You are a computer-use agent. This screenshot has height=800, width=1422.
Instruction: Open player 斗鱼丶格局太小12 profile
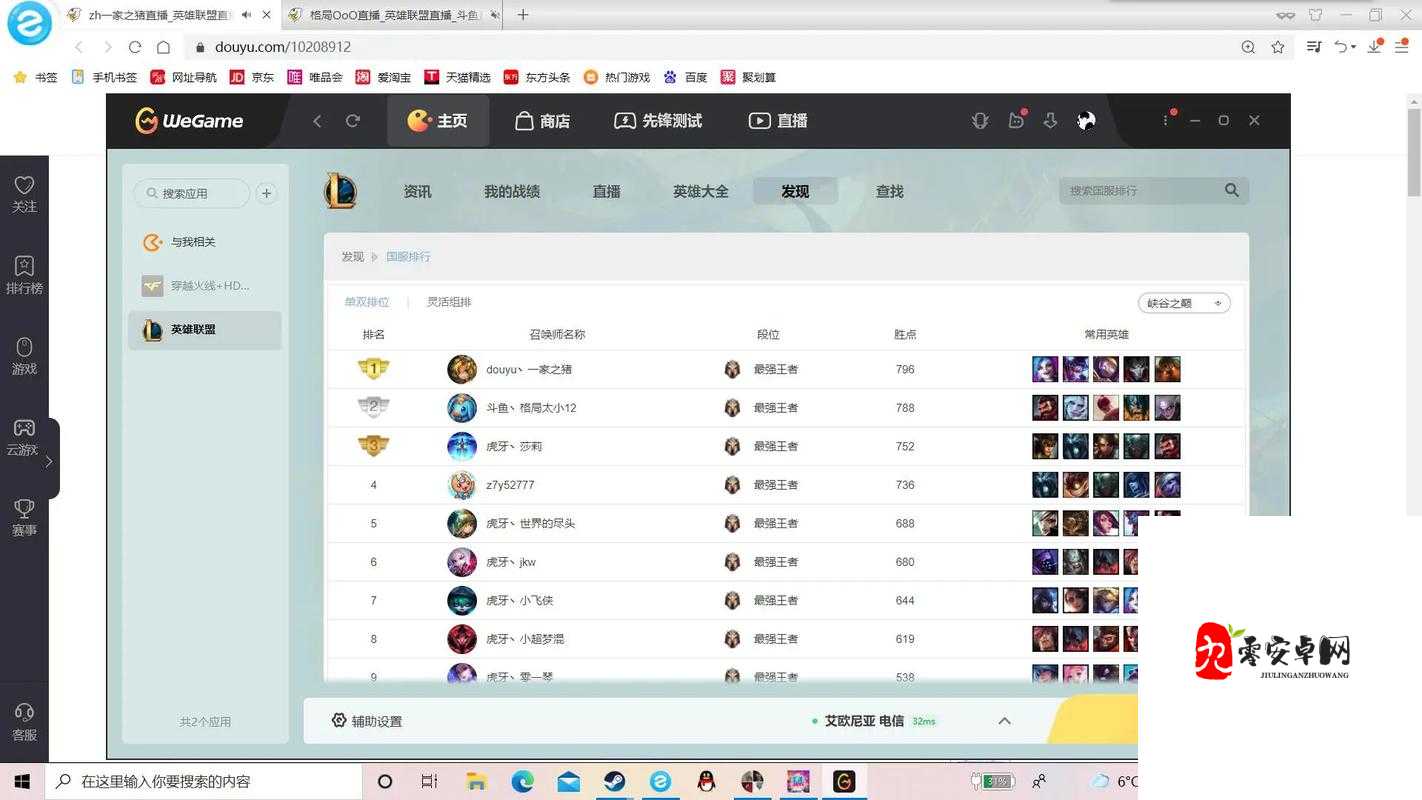(531, 408)
